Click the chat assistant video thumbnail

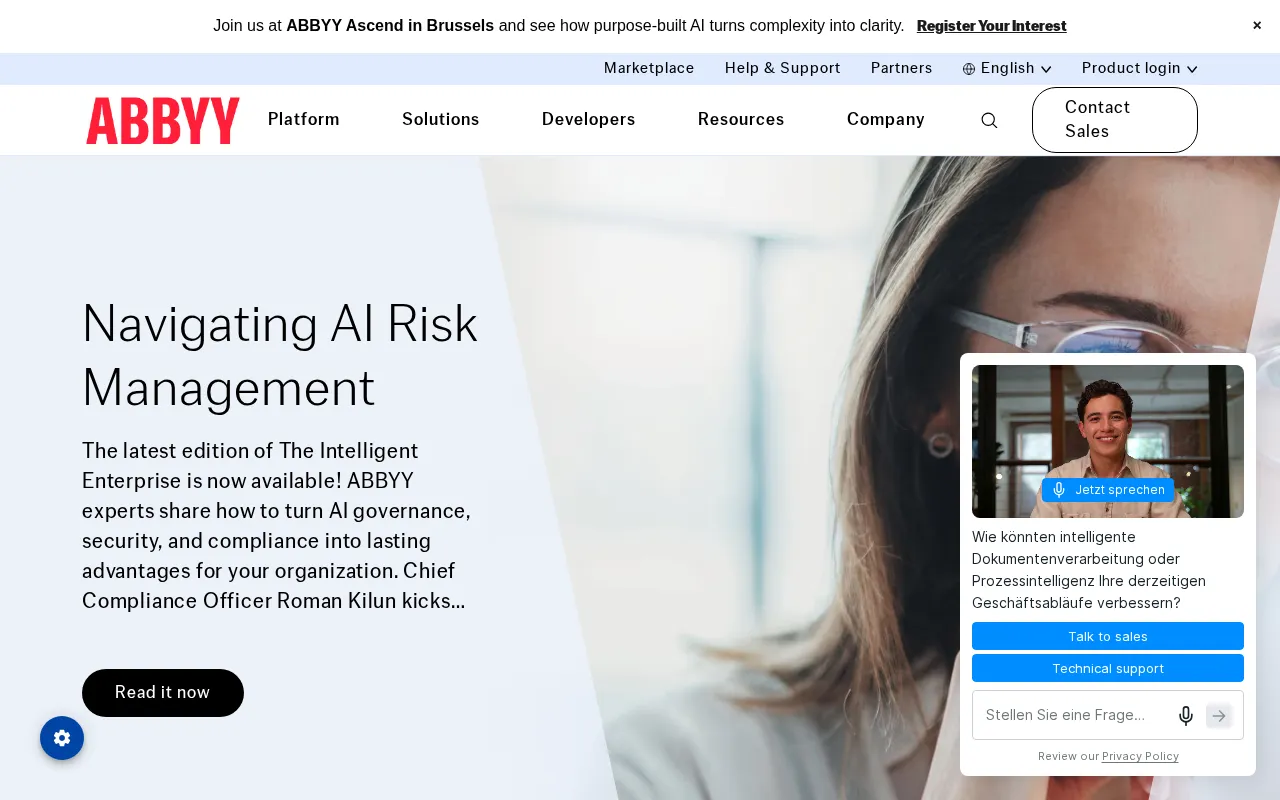[1108, 441]
